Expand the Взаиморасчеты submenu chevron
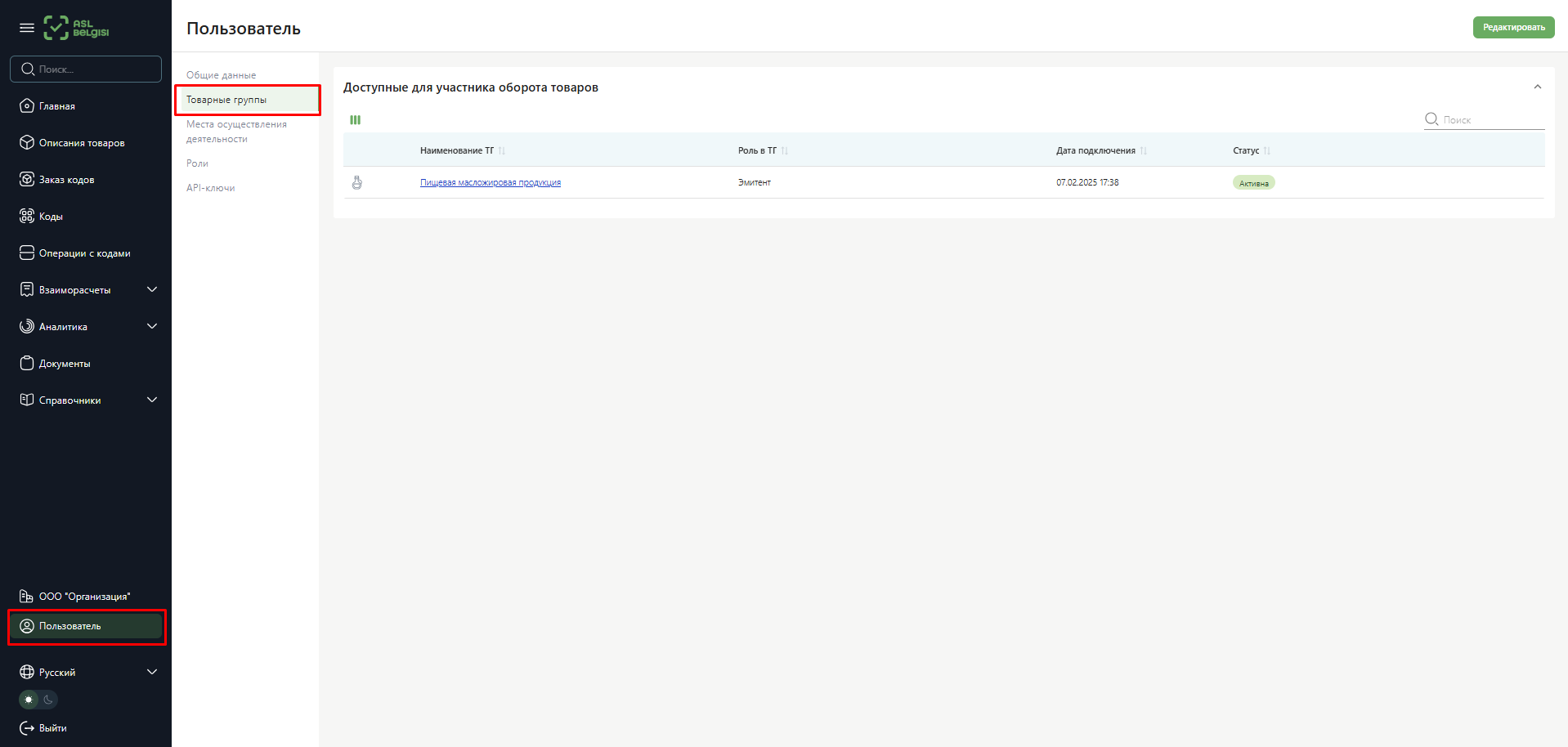This screenshot has width=1568, height=747. tap(152, 289)
